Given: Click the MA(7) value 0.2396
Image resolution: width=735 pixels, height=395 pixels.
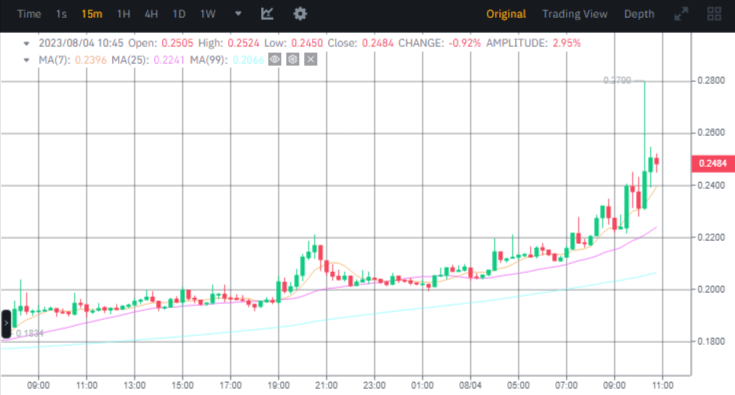Looking at the screenshot, I should (x=90, y=60).
